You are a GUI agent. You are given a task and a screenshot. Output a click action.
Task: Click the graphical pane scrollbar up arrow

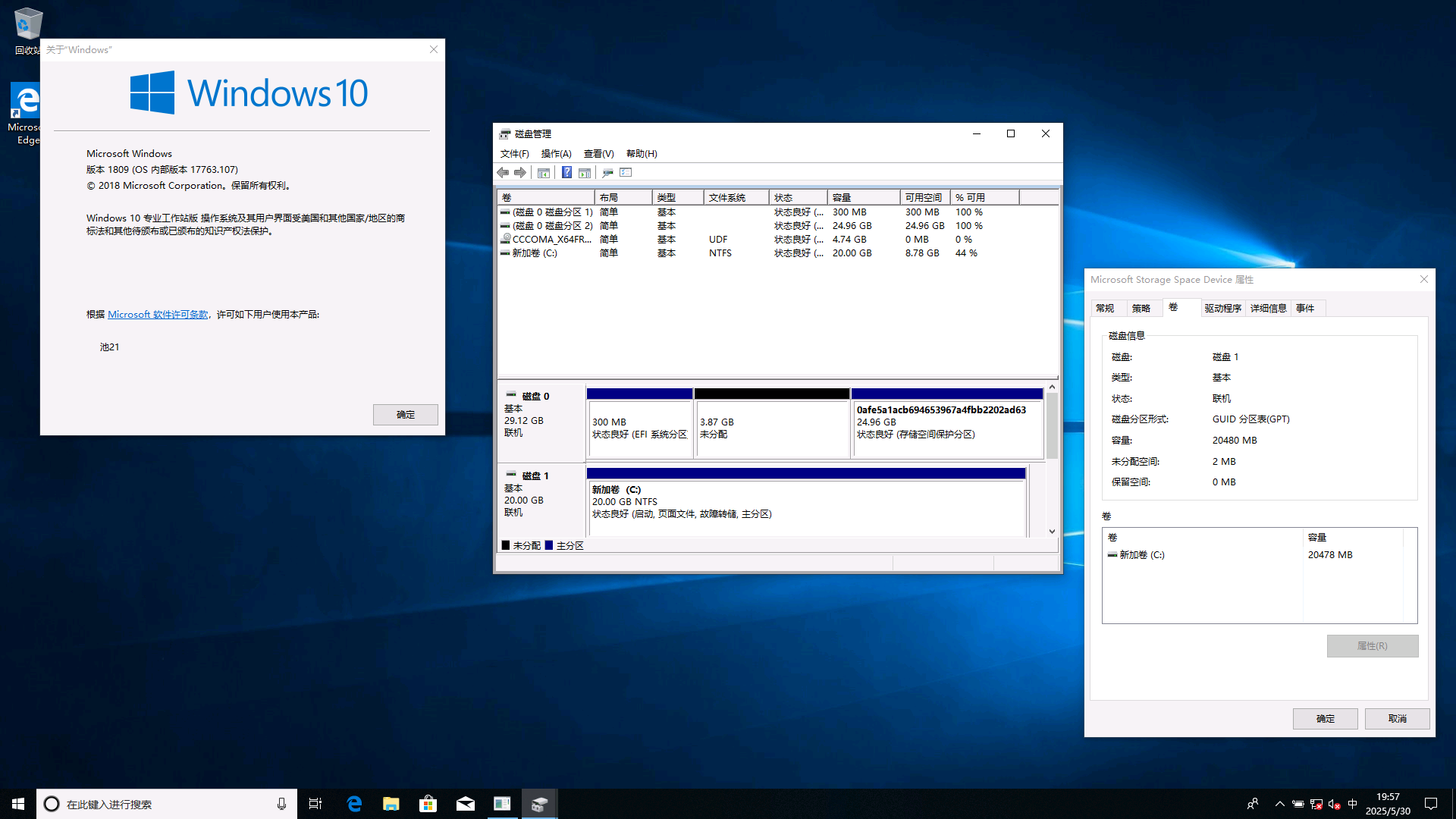pos(1052,388)
